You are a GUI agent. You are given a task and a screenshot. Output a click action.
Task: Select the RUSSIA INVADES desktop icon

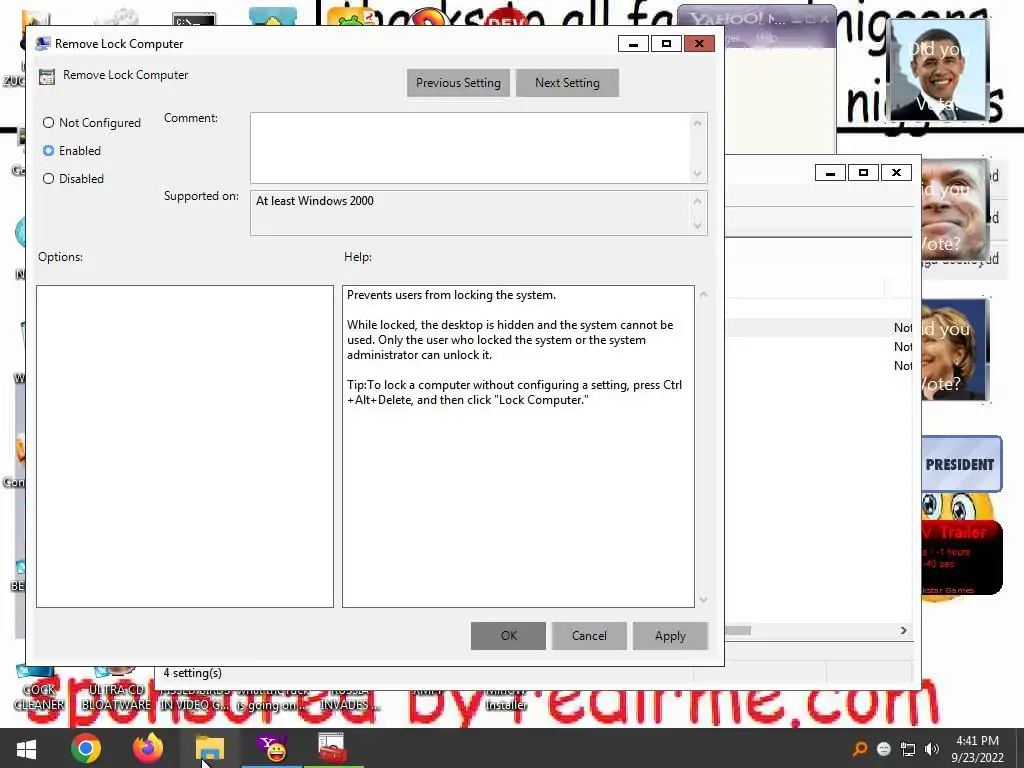(349, 697)
